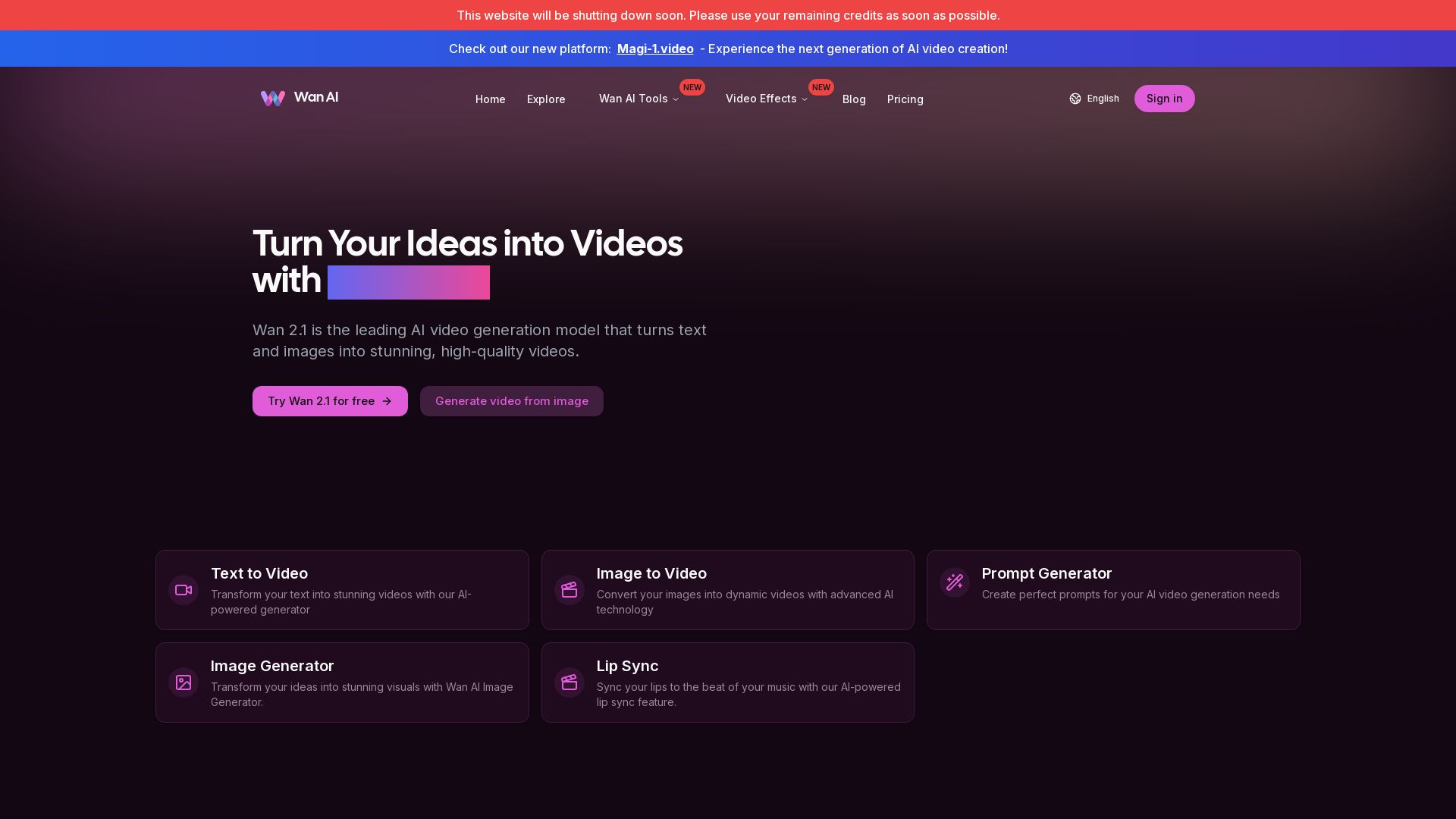
Task: Click the Text to Video camera icon
Action: click(x=184, y=590)
